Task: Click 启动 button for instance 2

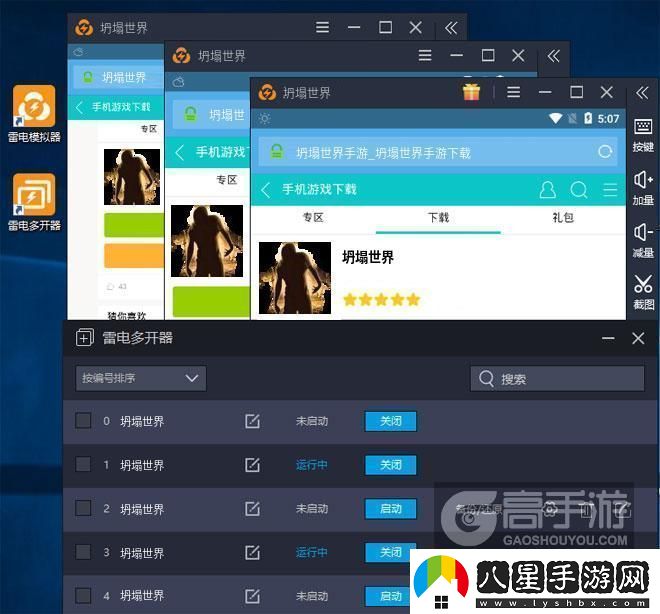Action: coord(391,509)
